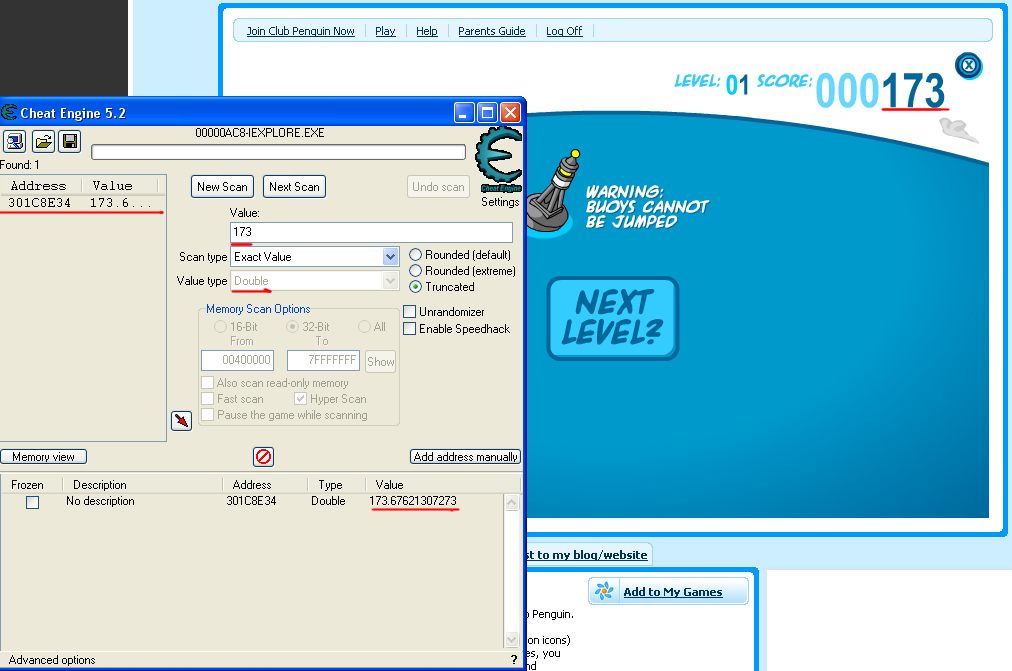Open the Scan type dropdown
1012x671 pixels.
[x=390, y=257]
